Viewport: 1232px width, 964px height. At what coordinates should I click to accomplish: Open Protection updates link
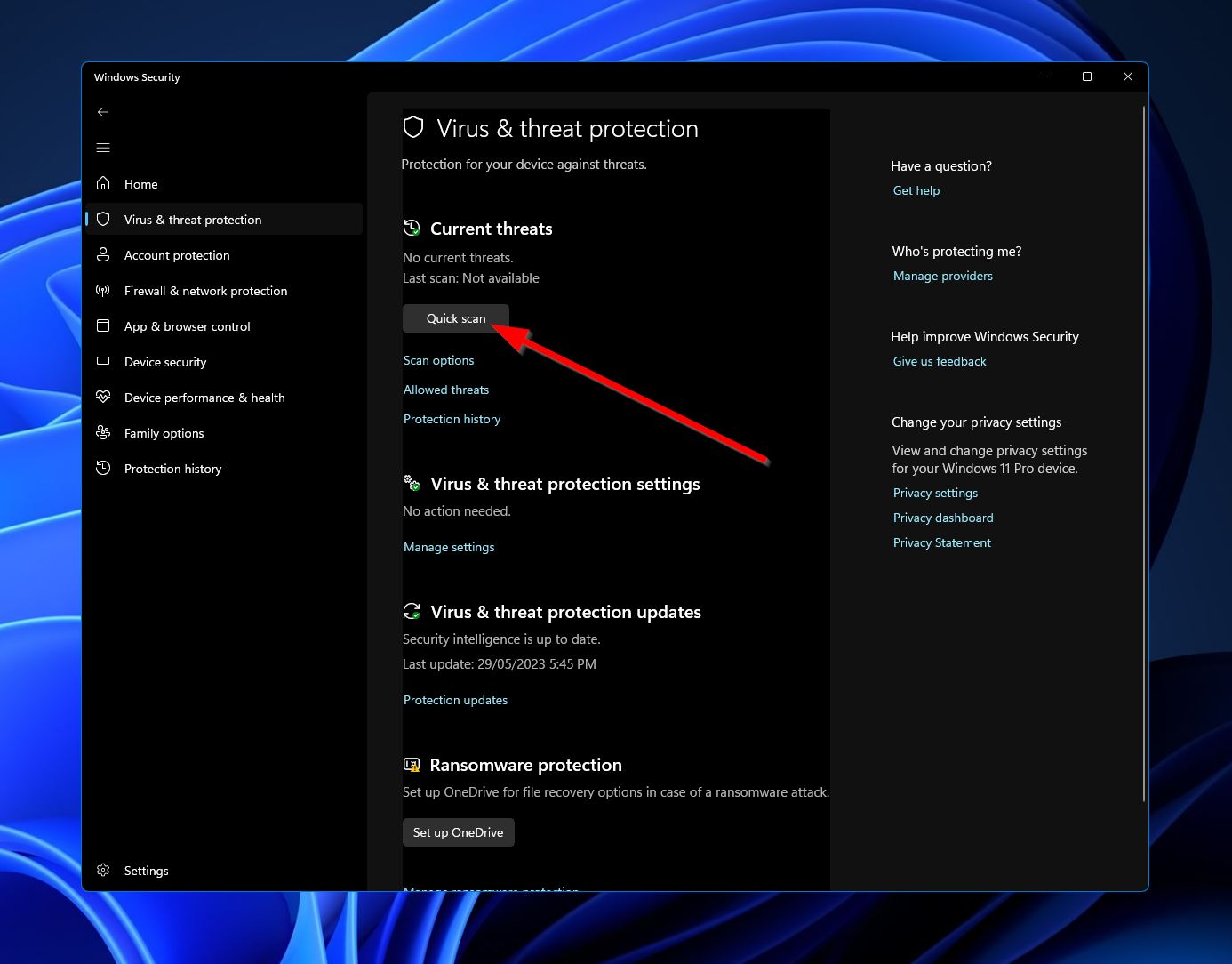pos(456,700)
